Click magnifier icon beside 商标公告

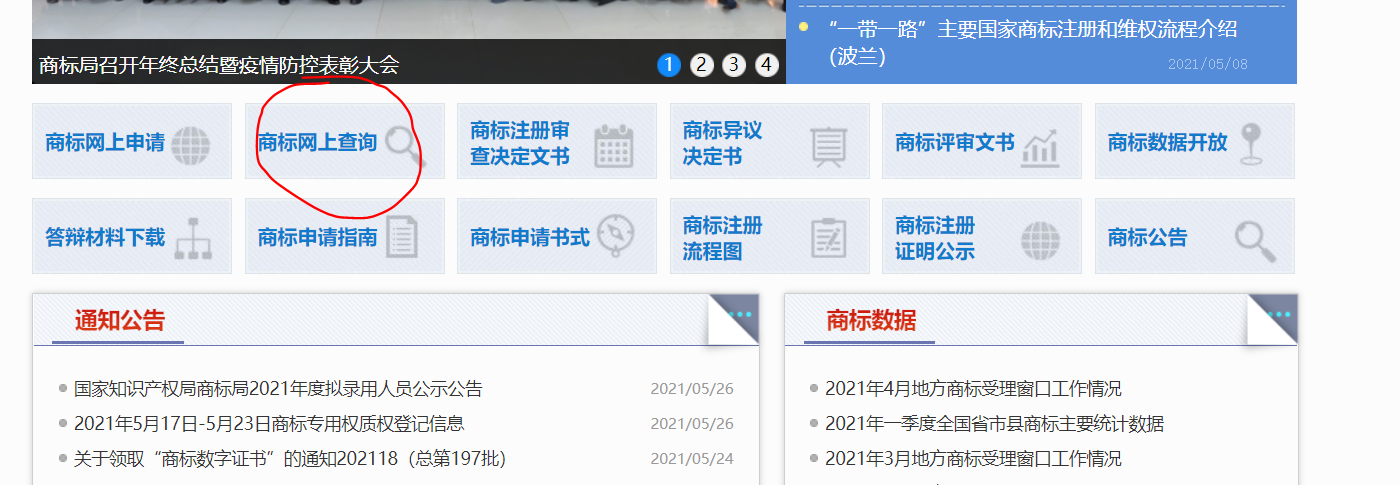(x=1254, y=240)
